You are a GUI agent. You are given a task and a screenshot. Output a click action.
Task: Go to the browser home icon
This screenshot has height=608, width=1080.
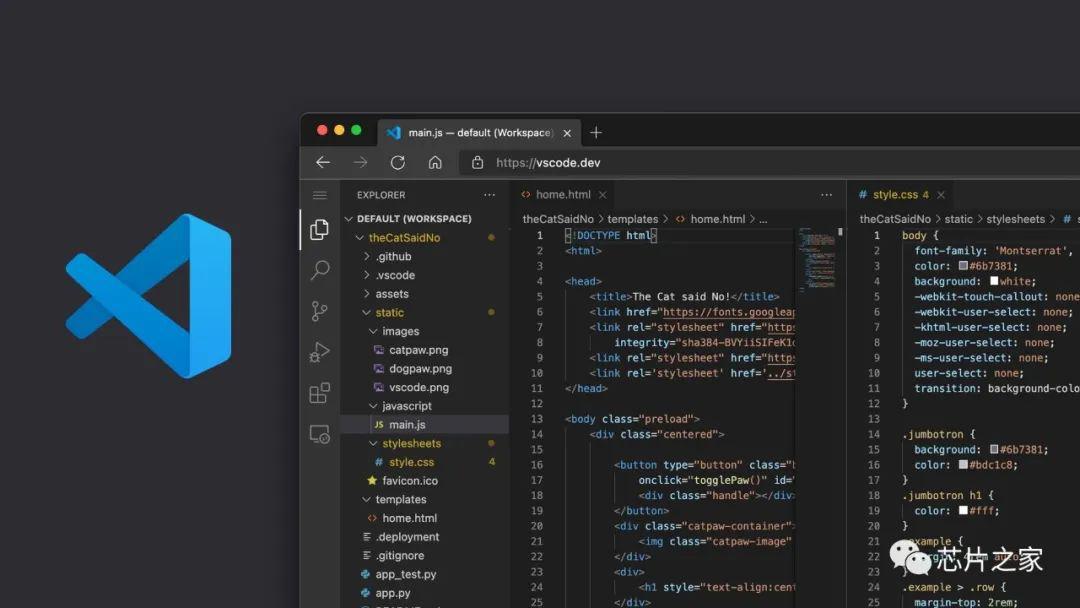435,163
